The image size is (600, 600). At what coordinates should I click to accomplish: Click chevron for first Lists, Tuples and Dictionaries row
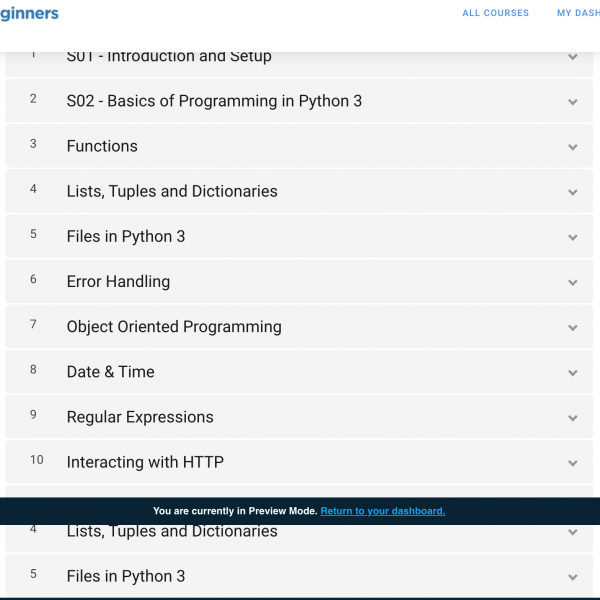click(x=572, y=192)
